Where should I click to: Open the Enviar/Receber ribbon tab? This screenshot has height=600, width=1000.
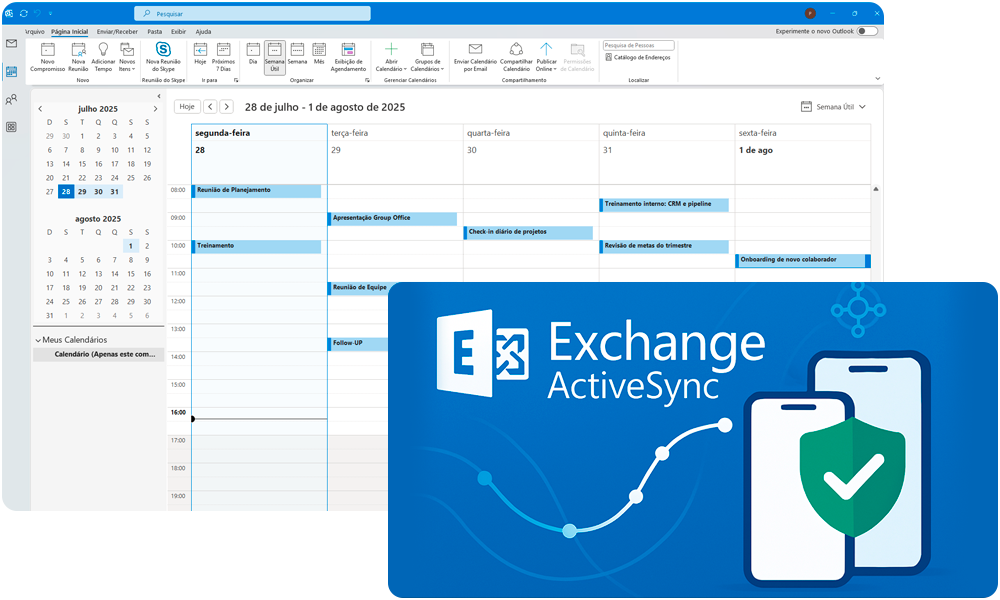click(117, 31)
